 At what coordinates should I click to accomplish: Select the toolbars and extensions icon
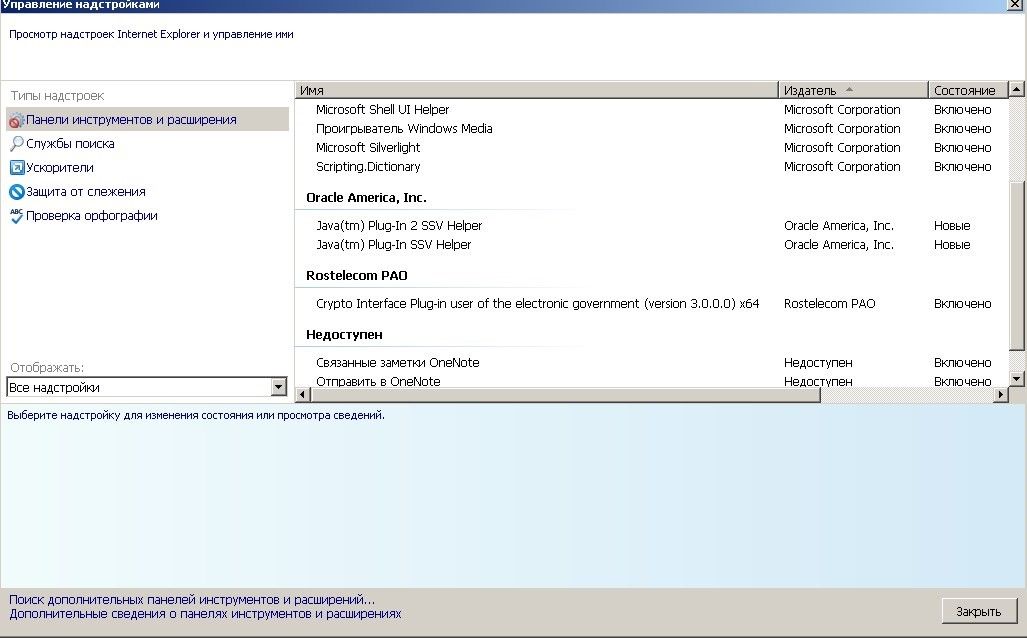[16, 120]
